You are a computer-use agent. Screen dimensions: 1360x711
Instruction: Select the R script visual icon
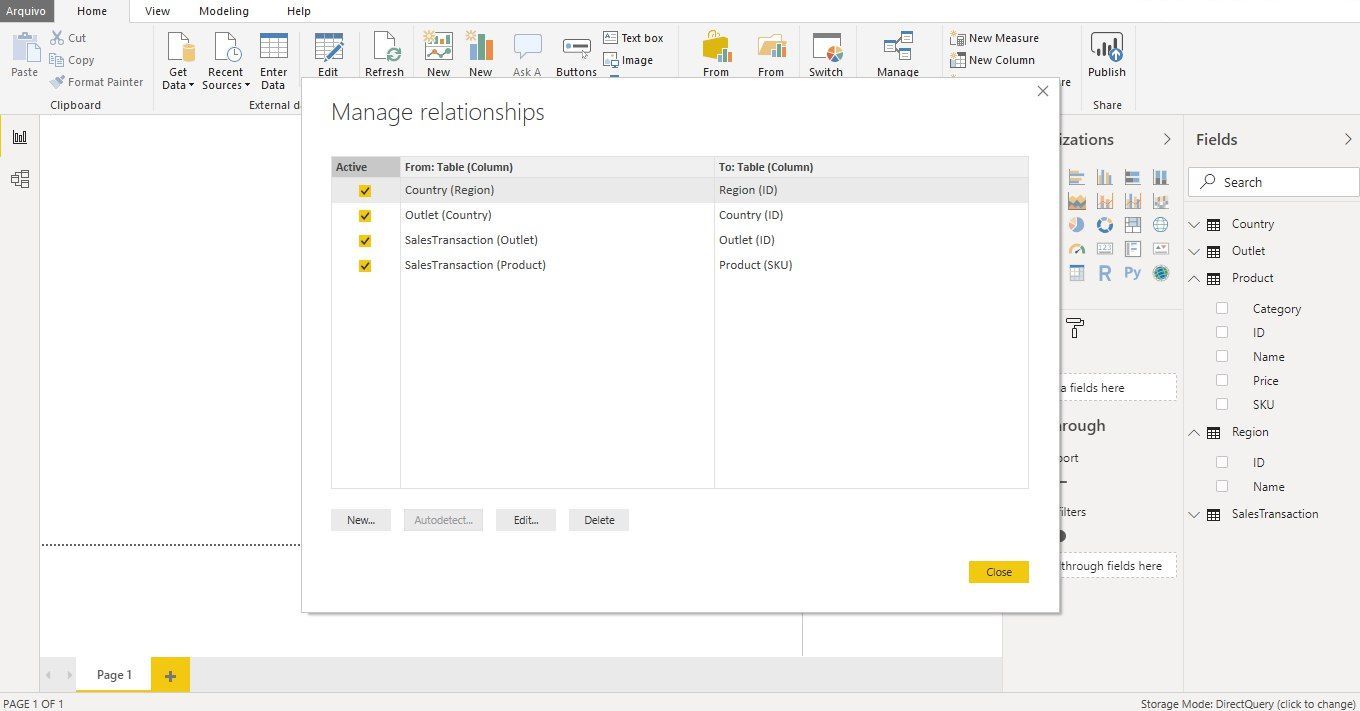(x=1104, y=273)
